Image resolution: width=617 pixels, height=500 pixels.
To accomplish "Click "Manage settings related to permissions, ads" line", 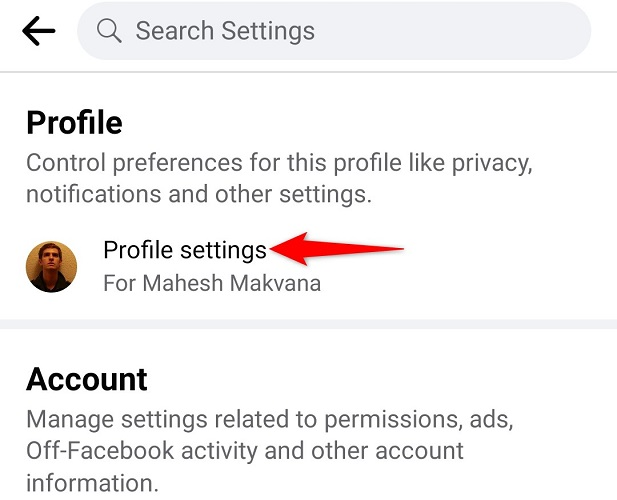I will point(262,419).
